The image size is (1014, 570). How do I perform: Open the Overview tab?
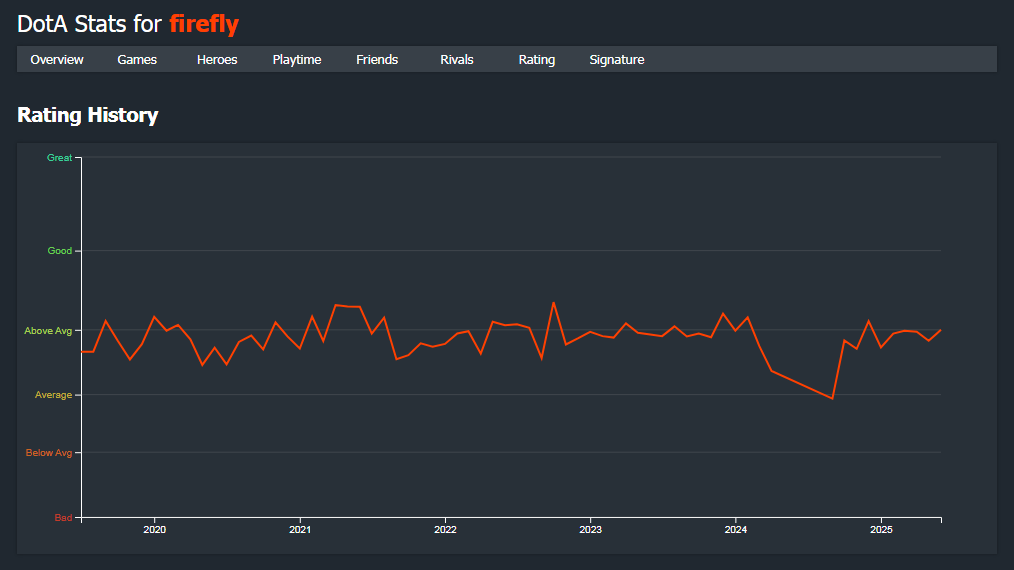coord(57,60)
